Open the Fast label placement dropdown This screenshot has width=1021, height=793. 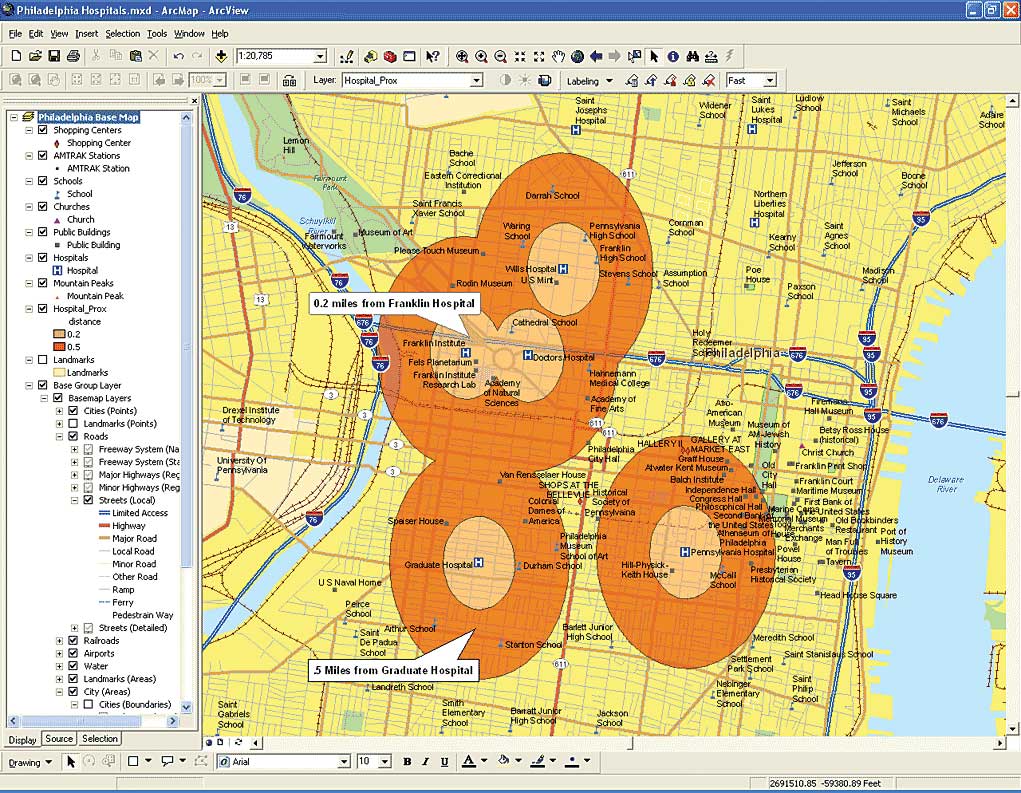(770, 81)
